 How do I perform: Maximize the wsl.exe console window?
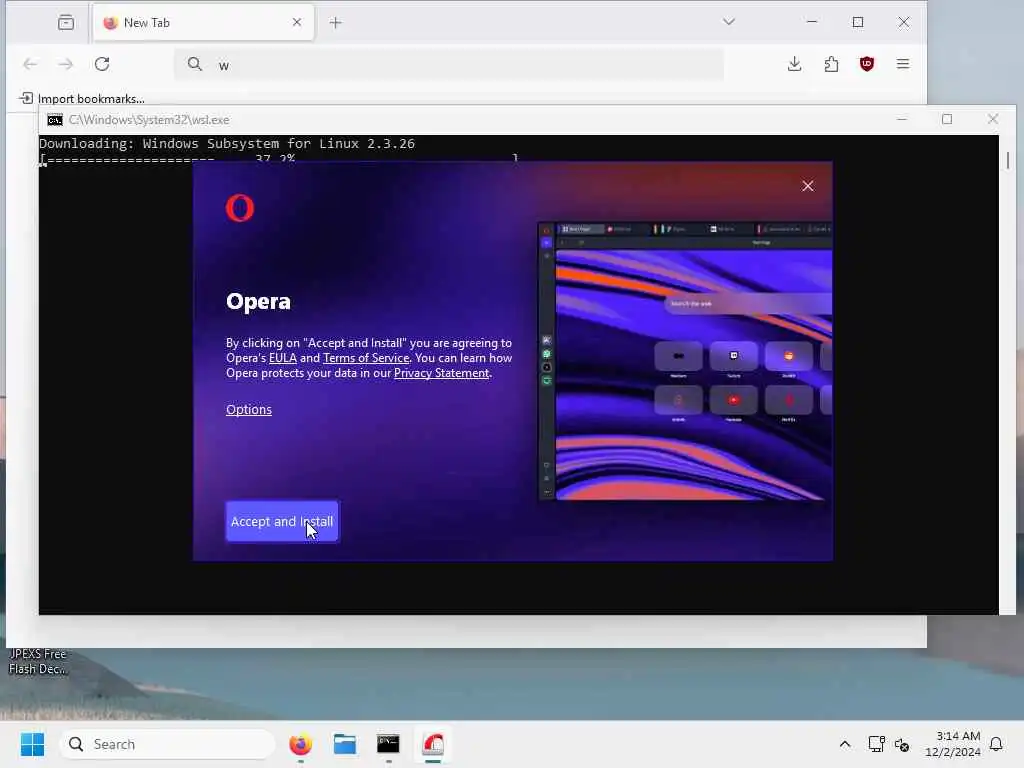pos(947,120)
